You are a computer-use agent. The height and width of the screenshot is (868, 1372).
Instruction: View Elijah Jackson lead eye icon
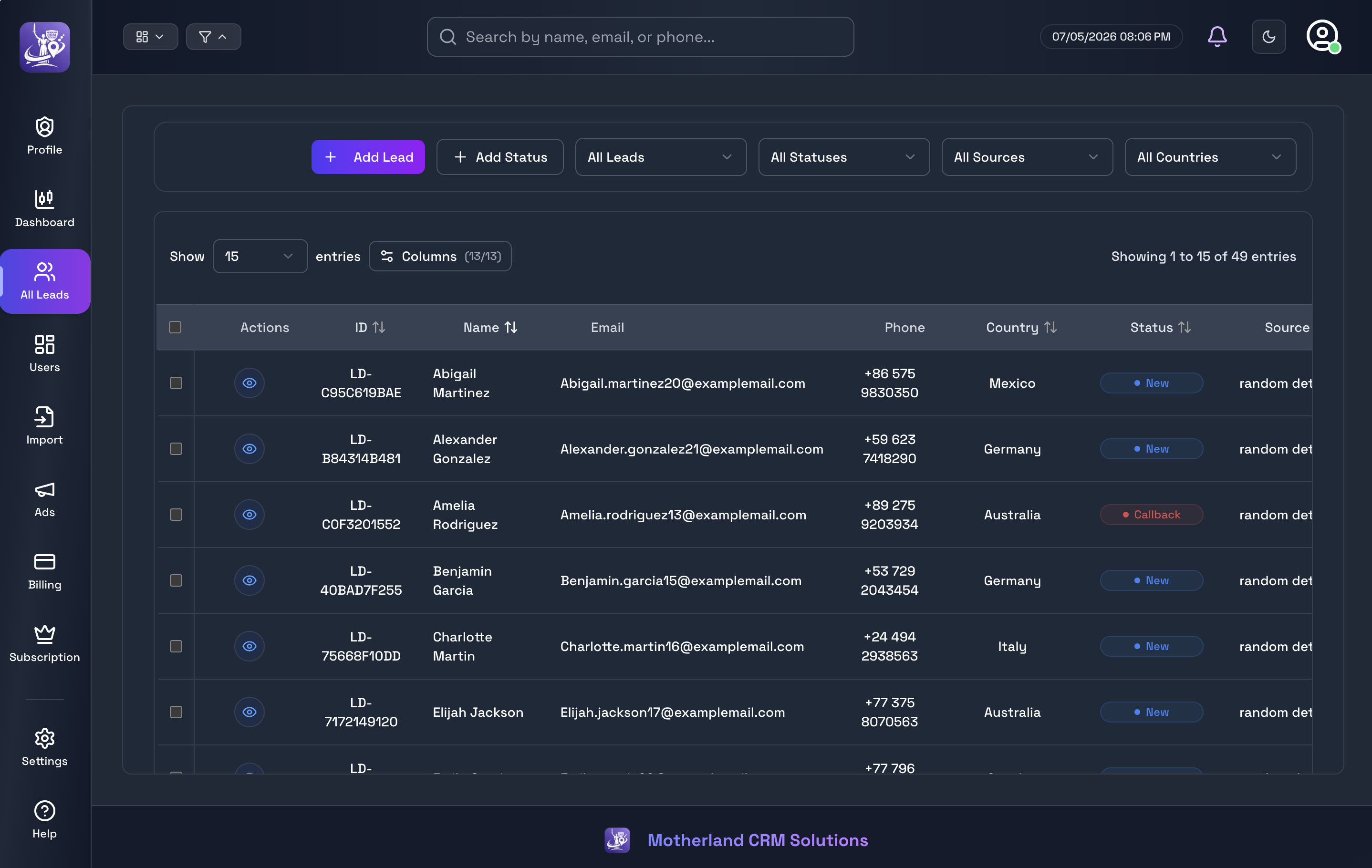(x=249, y=712)
